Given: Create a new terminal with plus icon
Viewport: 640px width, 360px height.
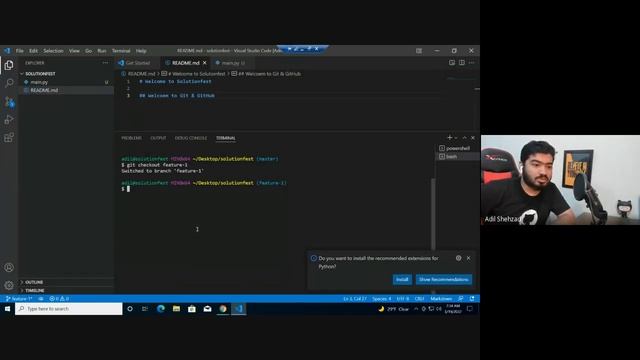Looking at the screenshot, I should [449, 138].
